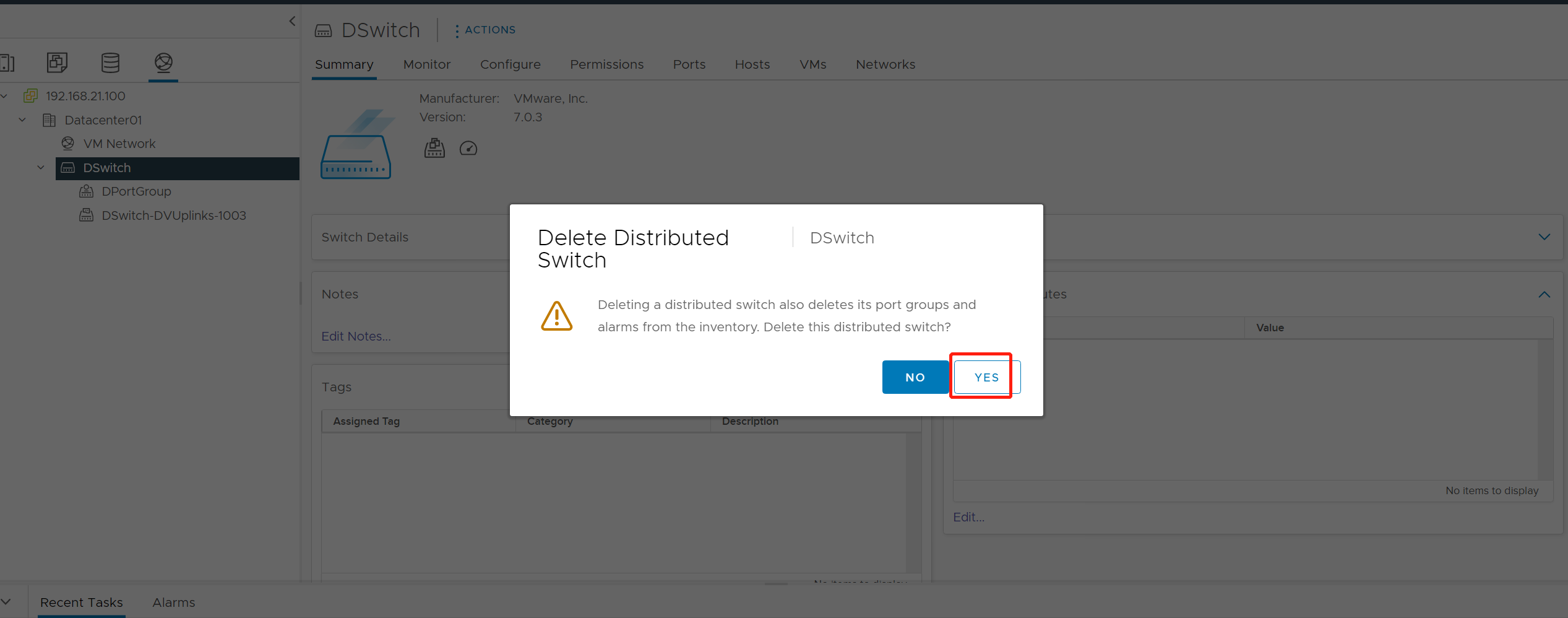Viewport: 1568px width, 618px height.
Task: Expand the bottom tasks panel chevron
Action: point(6,602)
